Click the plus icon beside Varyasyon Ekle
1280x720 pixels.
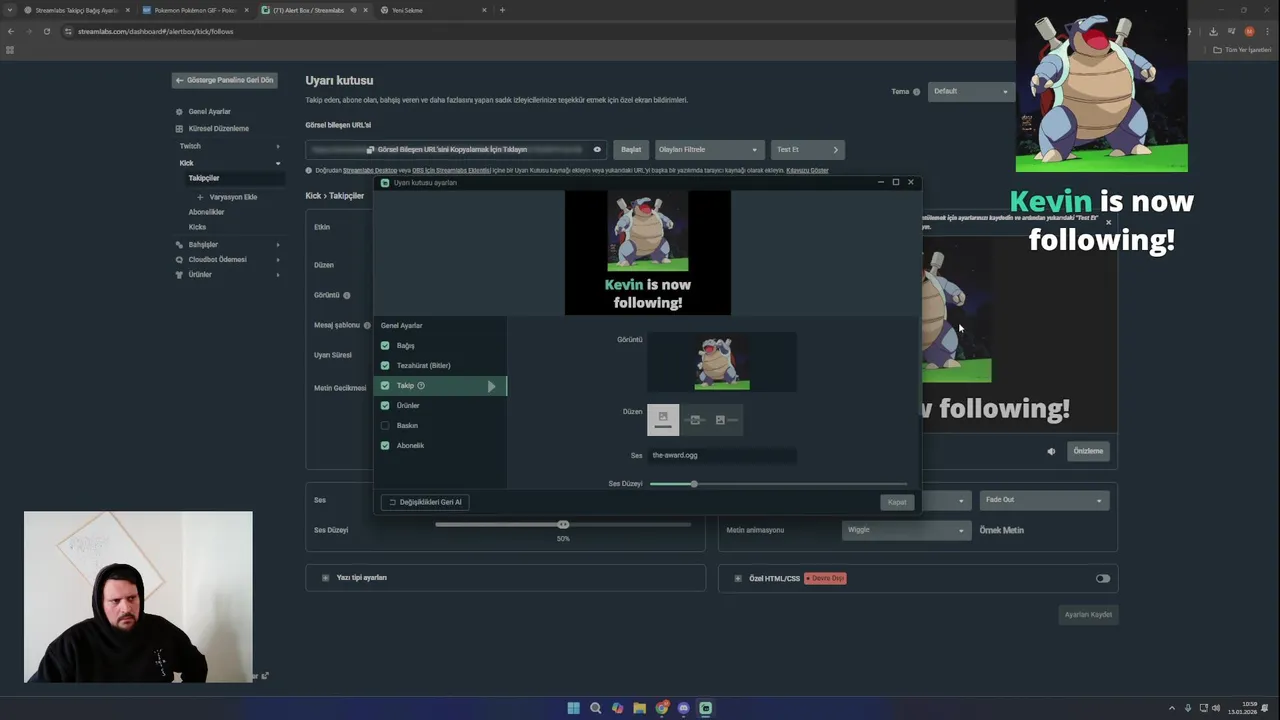(x=200, y=197)
